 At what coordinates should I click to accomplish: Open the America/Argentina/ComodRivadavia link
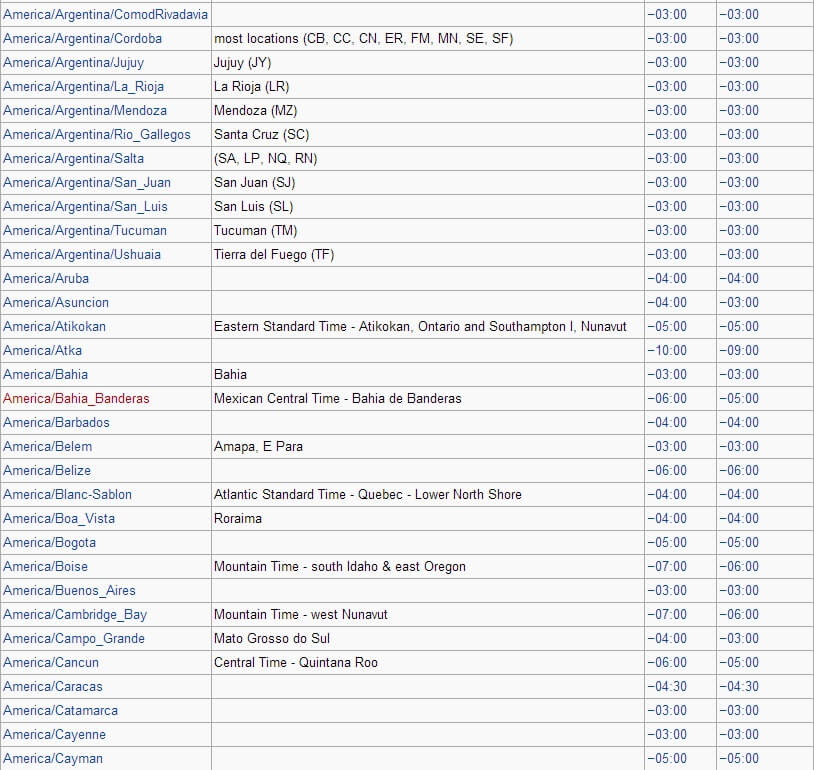(105, 15)
